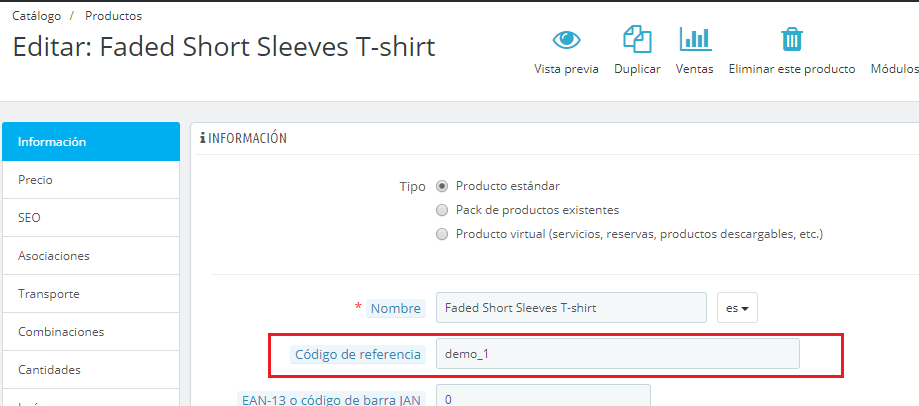The image size is (919, 406).
Task: Choose Producto virtual radio option
Action: pos(442,234)
